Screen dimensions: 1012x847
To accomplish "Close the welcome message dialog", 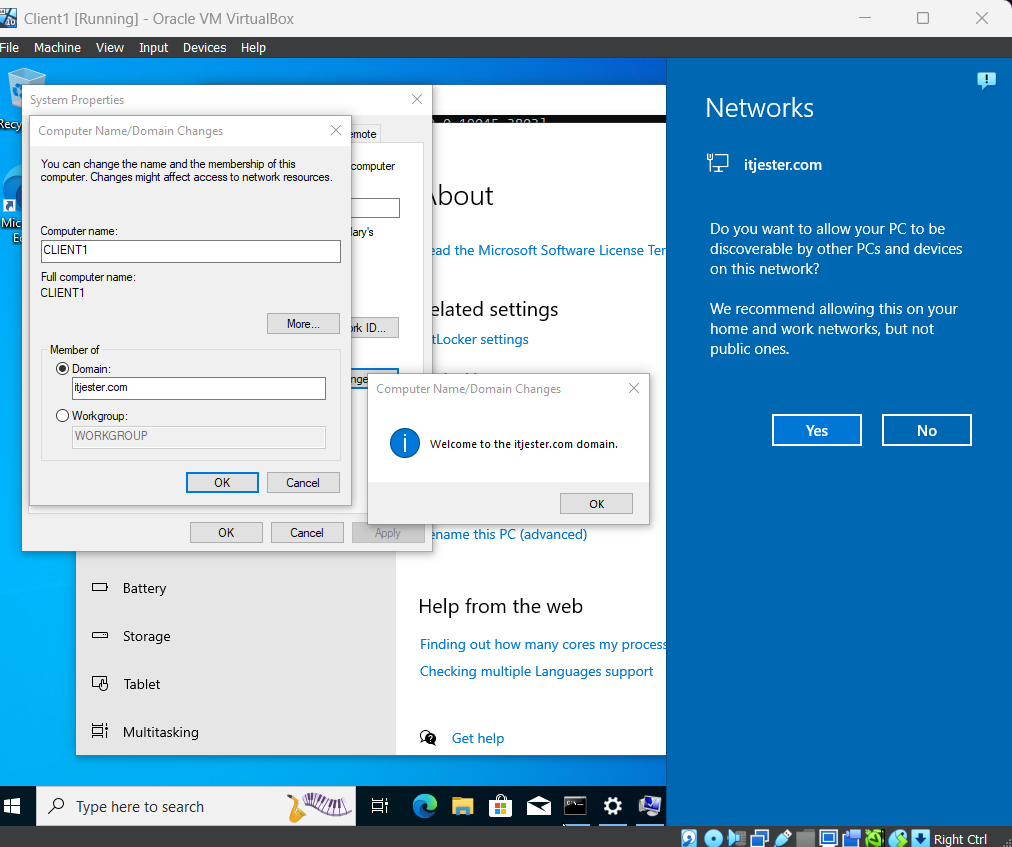I will click(x=634, y=388).
